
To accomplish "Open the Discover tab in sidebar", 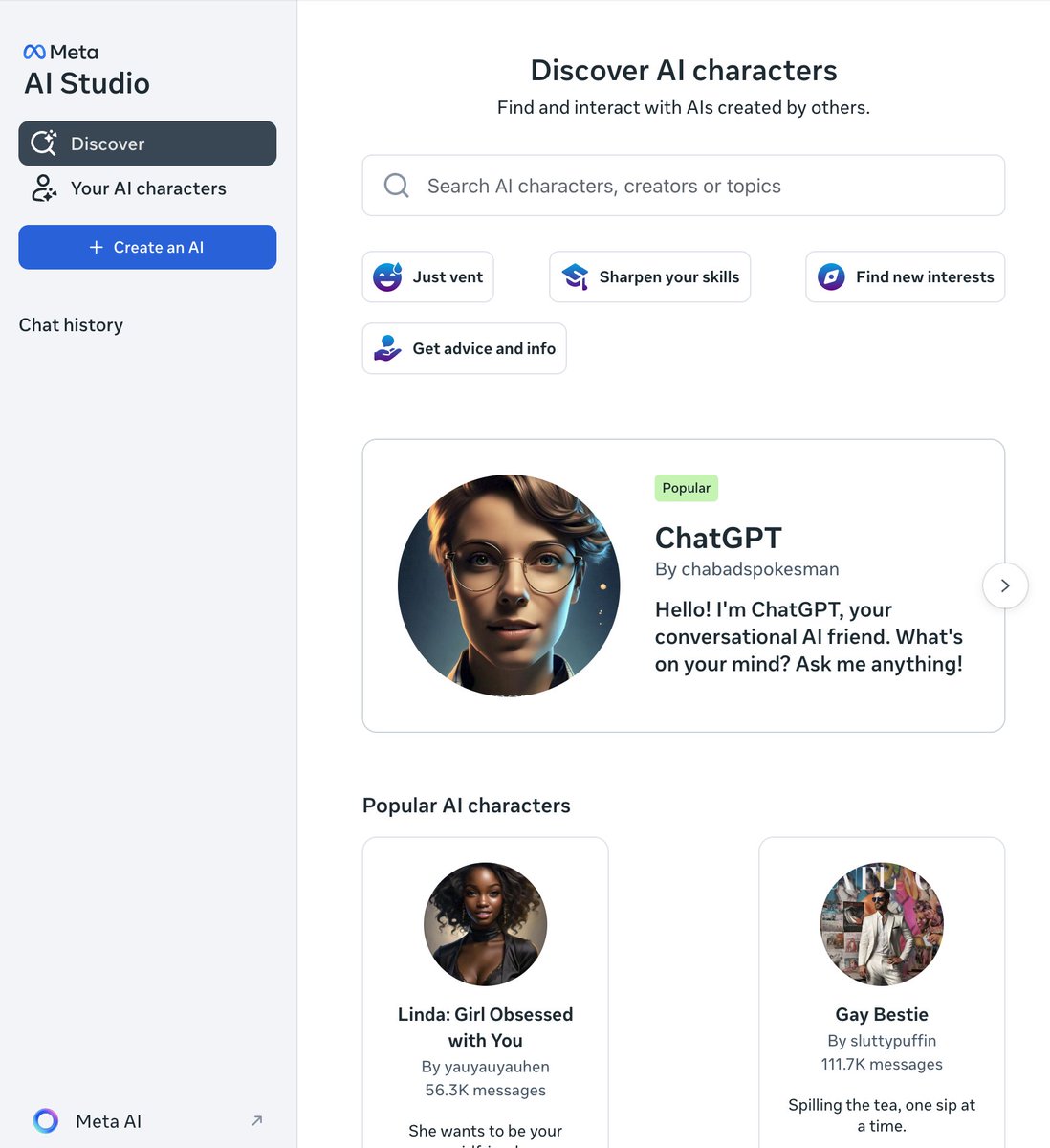I will point(147,143).
